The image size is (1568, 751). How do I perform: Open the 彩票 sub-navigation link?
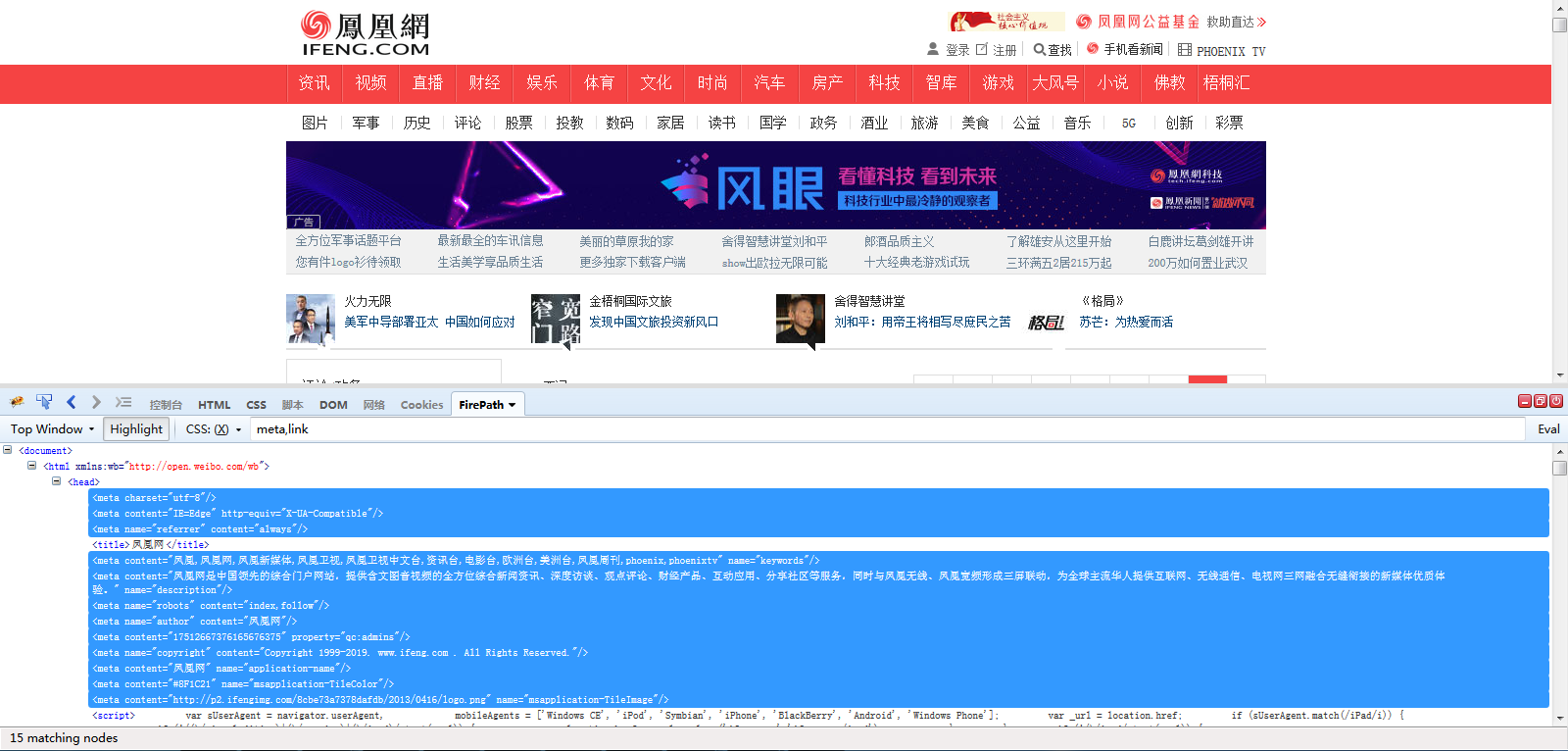pyautogui.click(x=1229, y=123)
